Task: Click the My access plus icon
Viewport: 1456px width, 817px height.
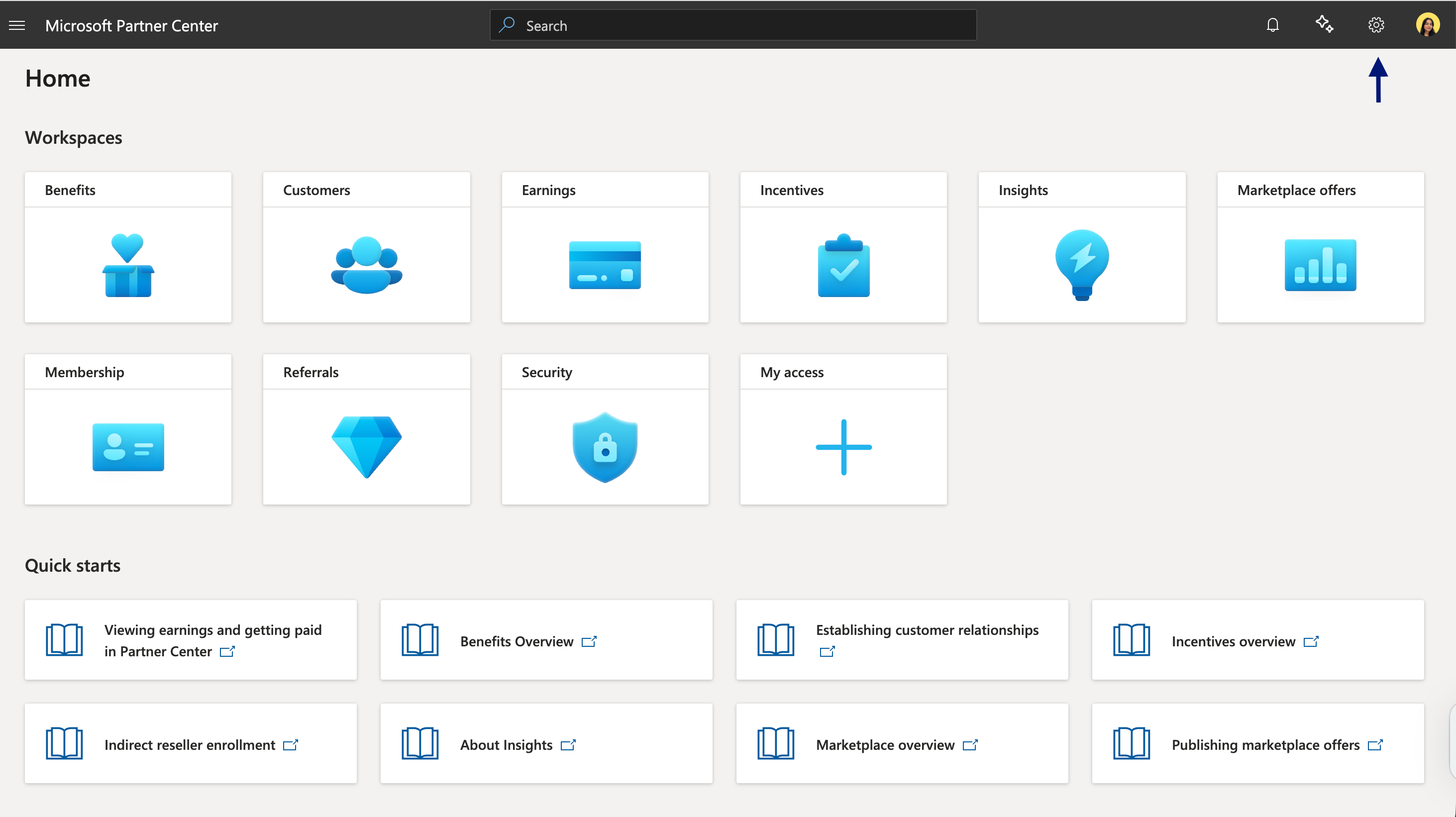Action: [x=843, y=447]
